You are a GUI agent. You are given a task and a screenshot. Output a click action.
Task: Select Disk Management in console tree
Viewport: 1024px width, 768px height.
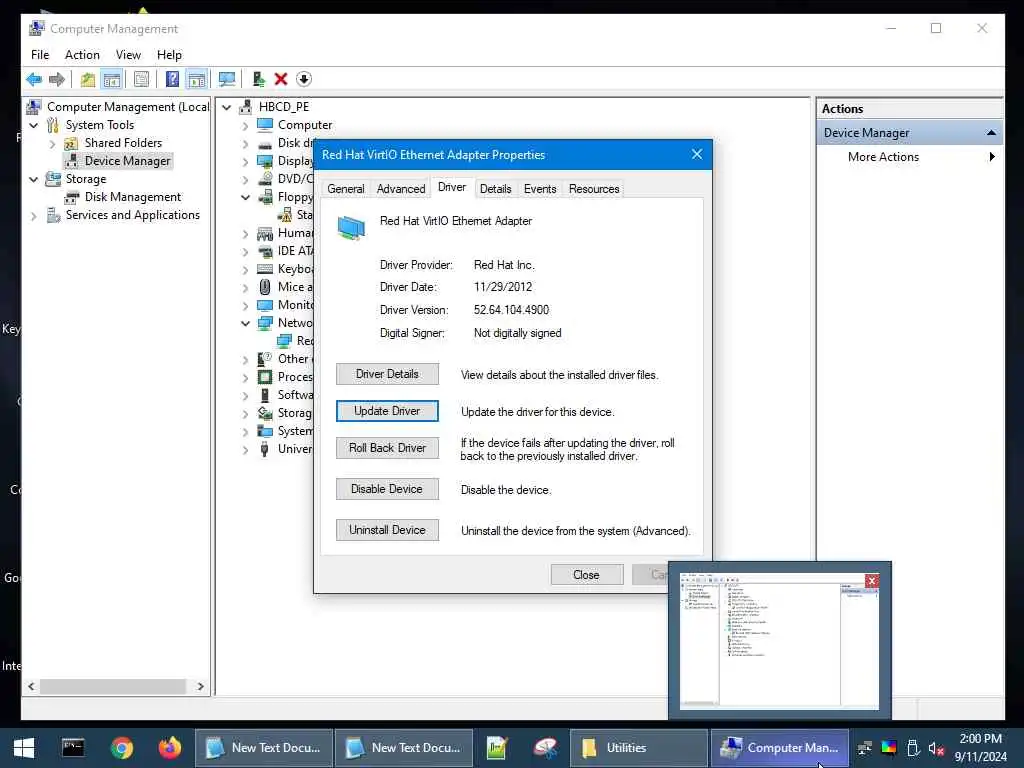click(133, 197)
